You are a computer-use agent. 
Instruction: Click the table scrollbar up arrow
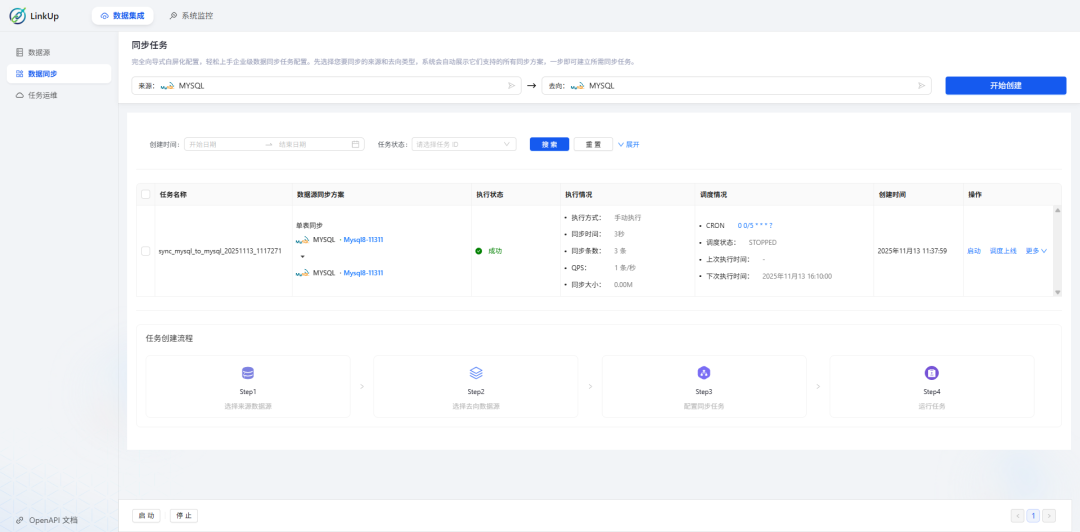coord(1058,209)
